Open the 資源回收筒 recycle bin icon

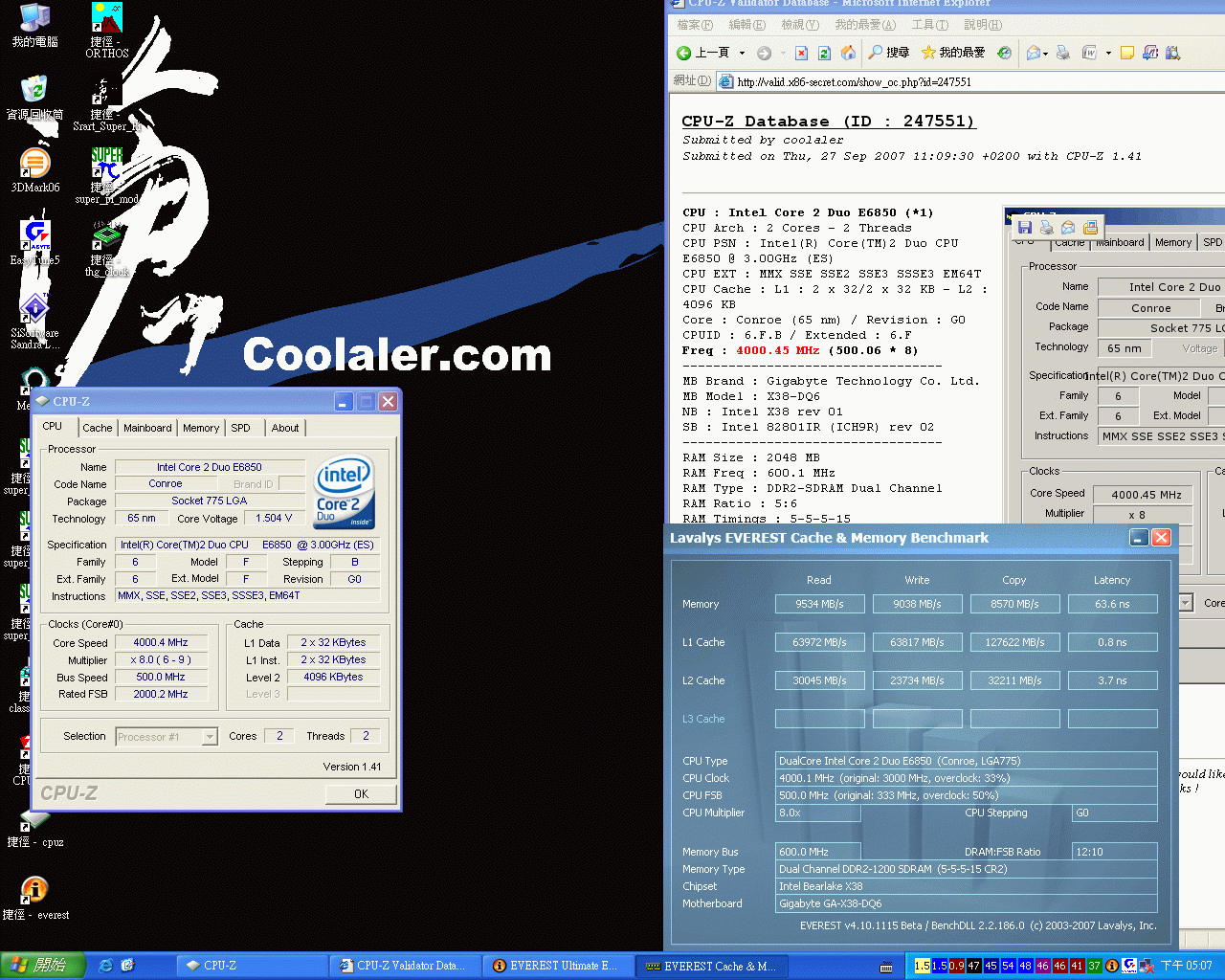[34, 99]
